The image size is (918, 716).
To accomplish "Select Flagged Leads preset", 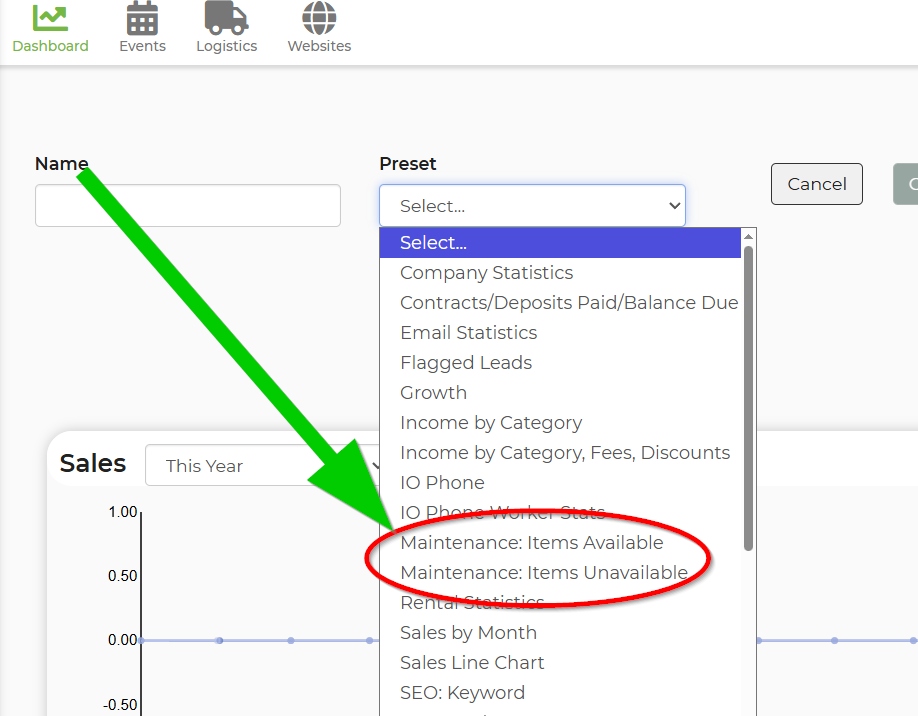I will (x=466, y=363).
